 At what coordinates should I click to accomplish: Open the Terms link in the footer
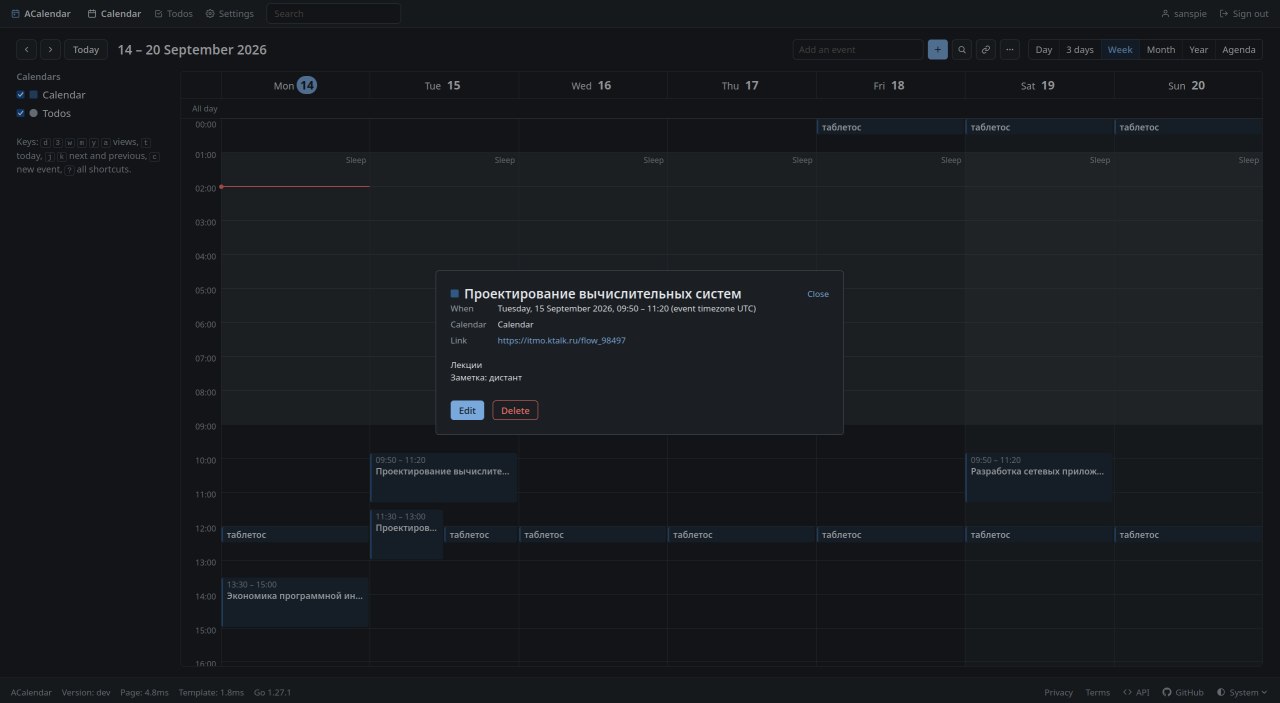point(1098,692)
